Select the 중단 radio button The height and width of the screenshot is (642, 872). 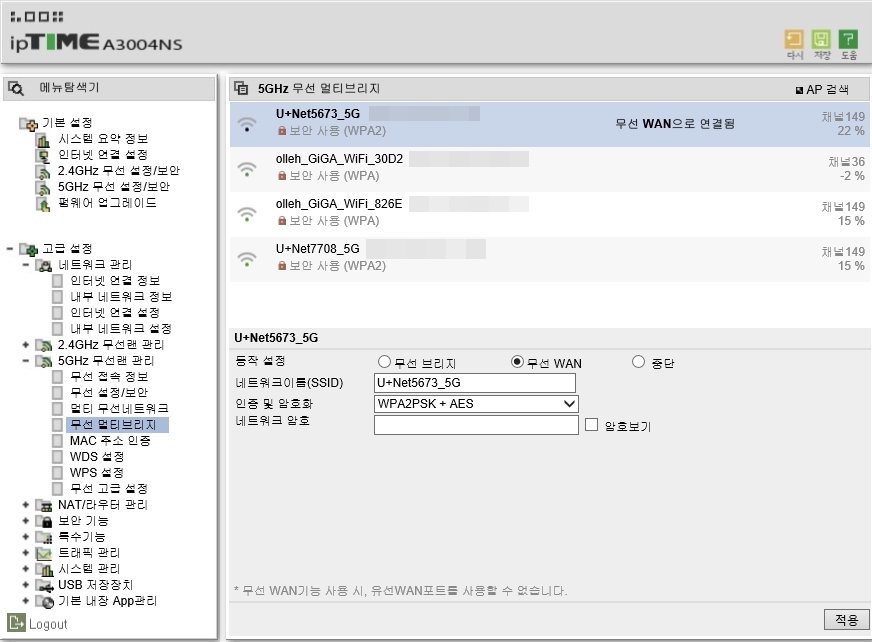pyautogui.click(x=638, y=362)
